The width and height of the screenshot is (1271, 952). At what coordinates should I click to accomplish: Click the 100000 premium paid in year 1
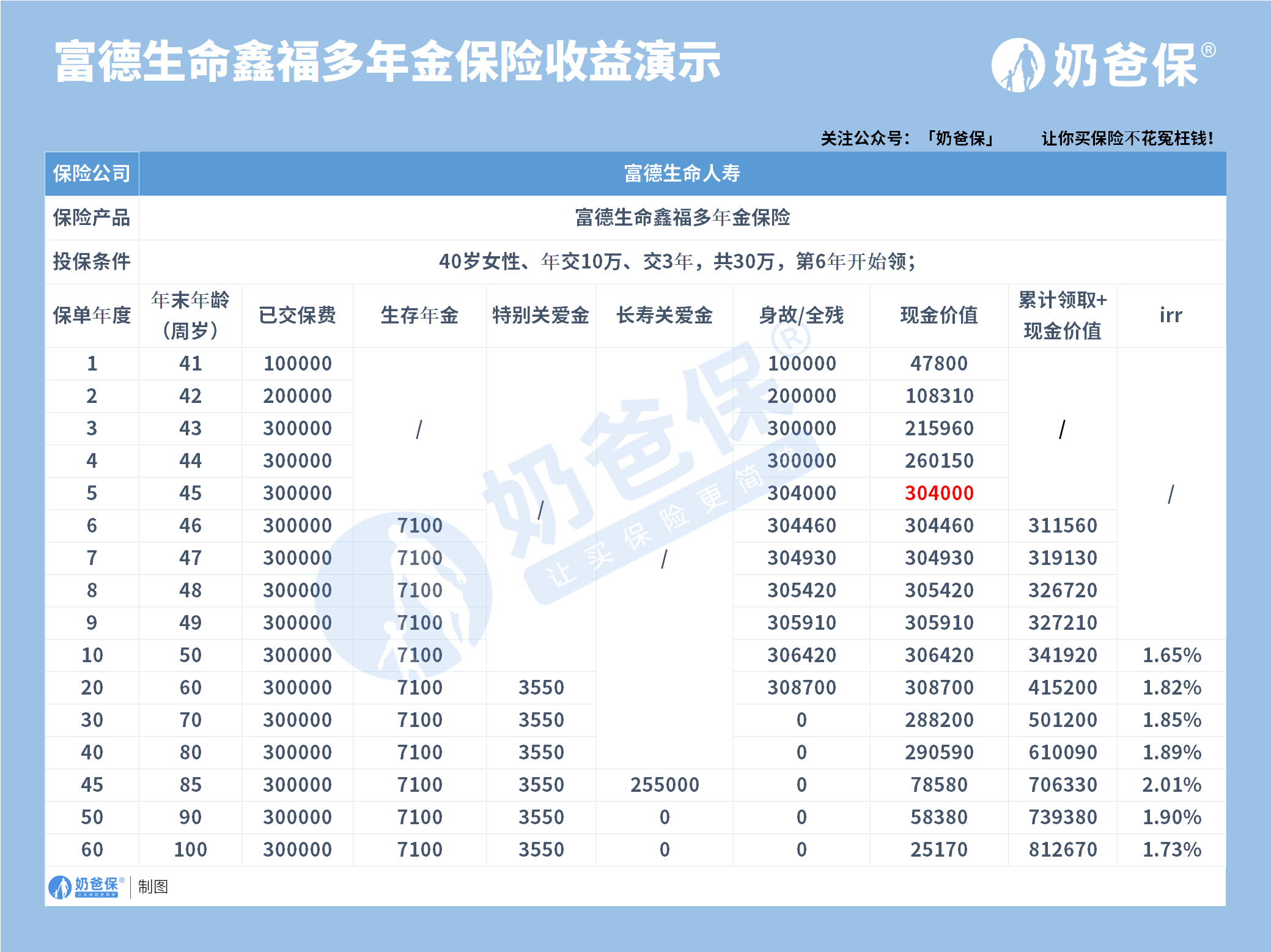coord(297,363)
